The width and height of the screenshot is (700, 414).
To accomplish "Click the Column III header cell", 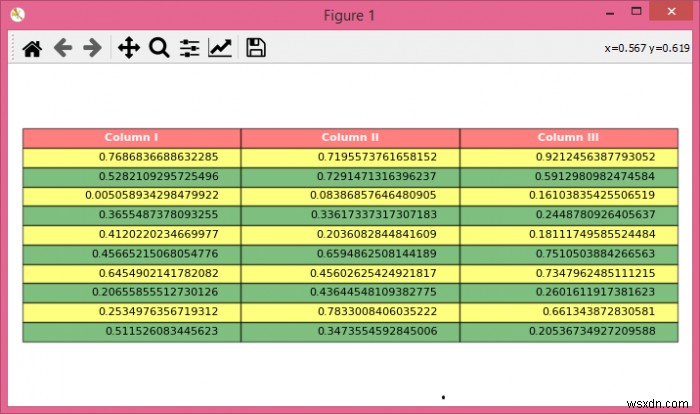I will pyautogui.click(x=569, y=138).
